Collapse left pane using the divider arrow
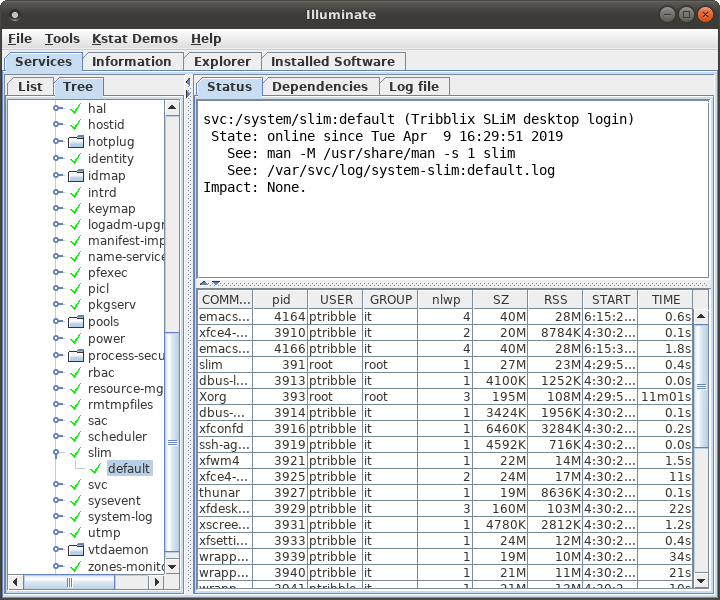The image size is (720, 600). point(188,82)
